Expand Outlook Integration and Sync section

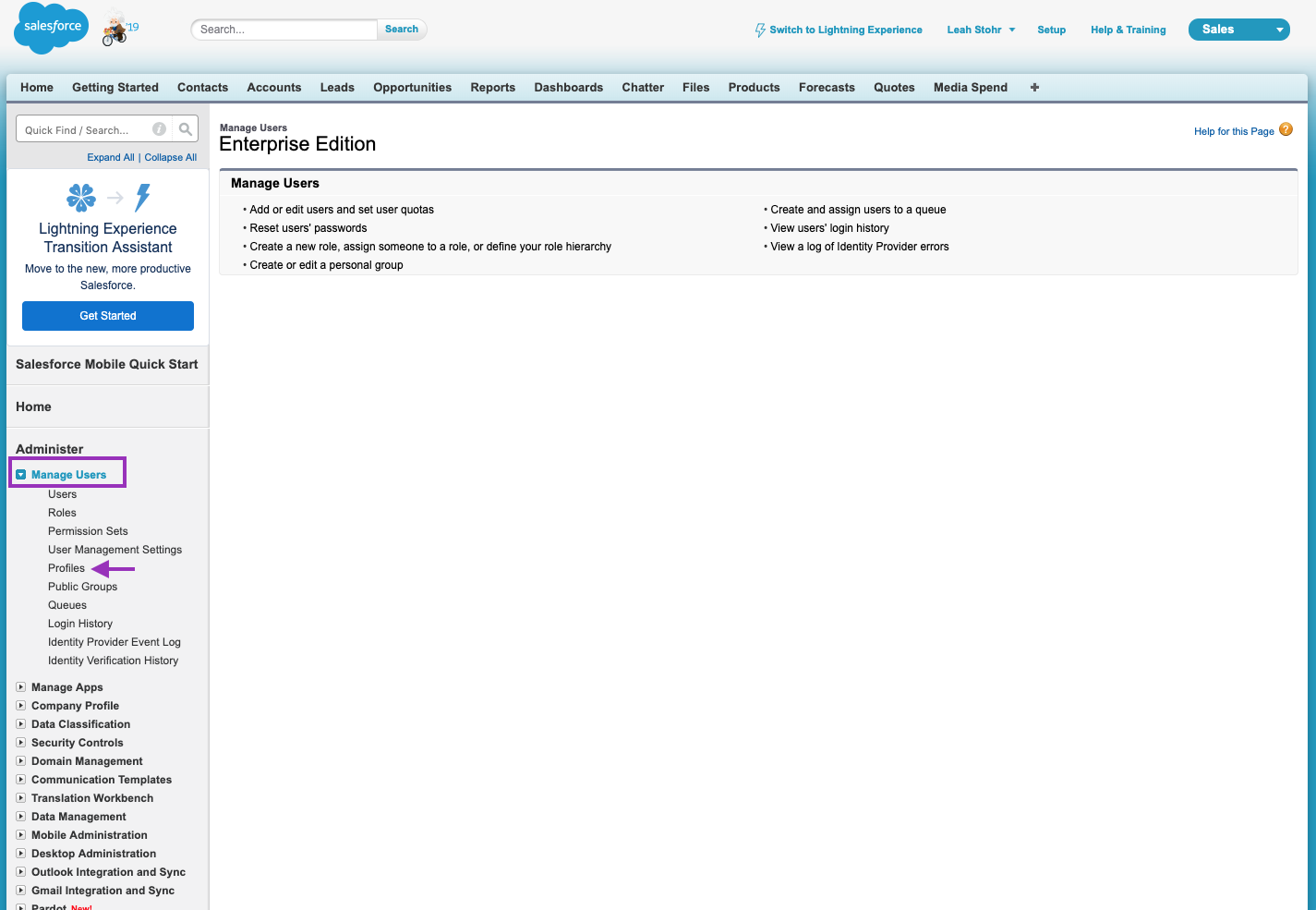point(21,872)
